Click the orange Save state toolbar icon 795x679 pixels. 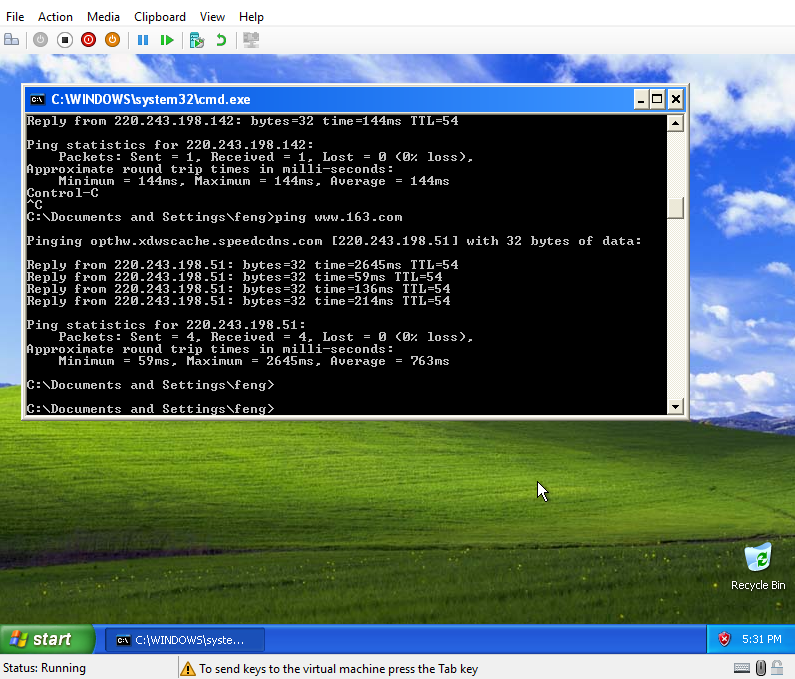click(x=112, y=40)
